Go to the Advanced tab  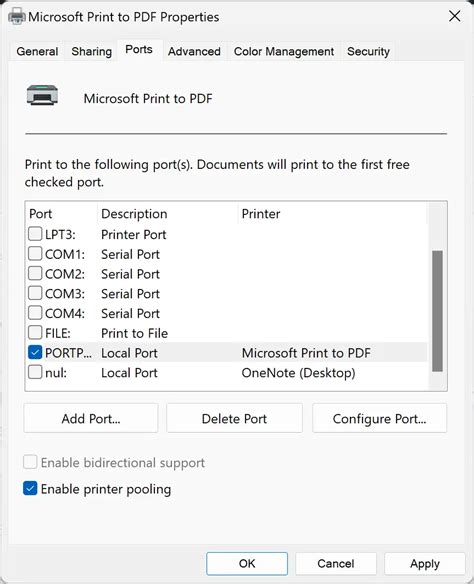coord(194,51)
